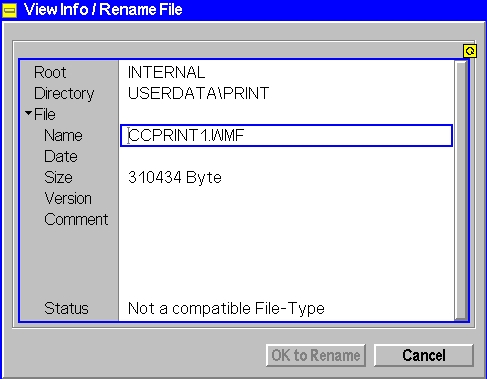The height and width of the screenshot is (379, 487).
Task: Click the USERDATA\PRINT directory value
Action: 198,93
